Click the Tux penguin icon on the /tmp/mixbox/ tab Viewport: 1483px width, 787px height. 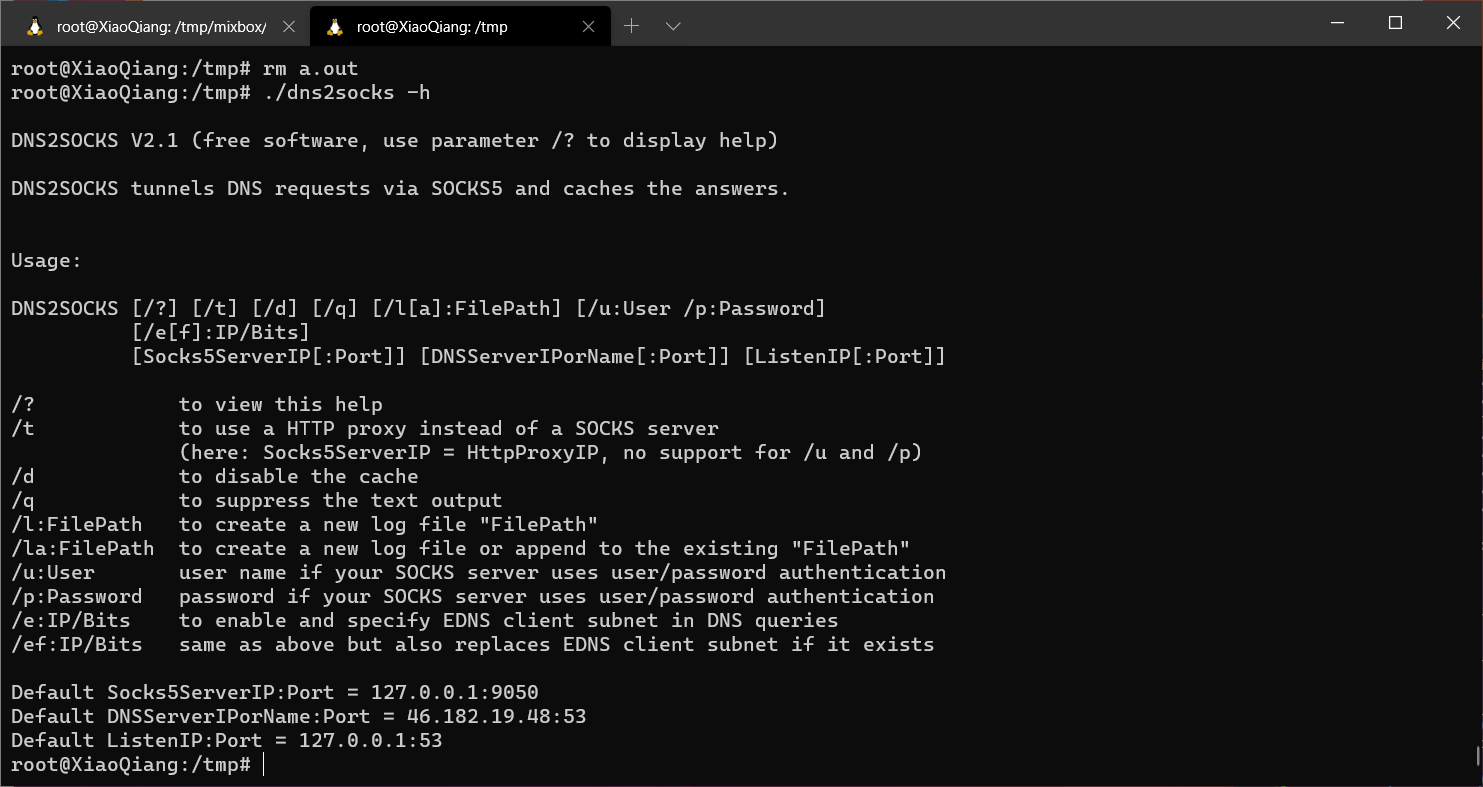(35, 27)
